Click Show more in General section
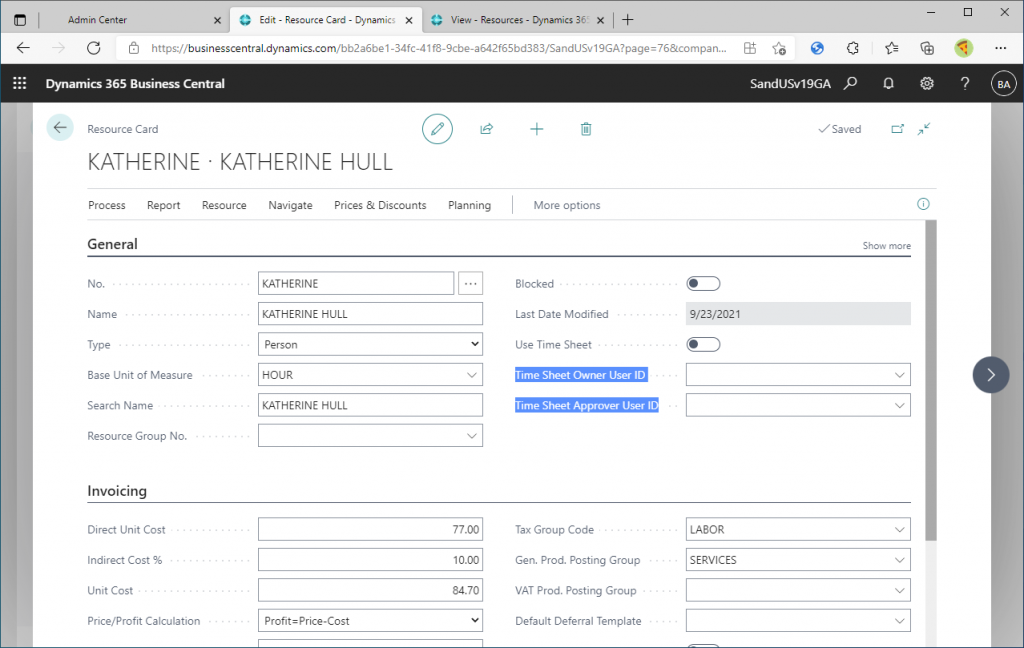 [x=886, y=246]
